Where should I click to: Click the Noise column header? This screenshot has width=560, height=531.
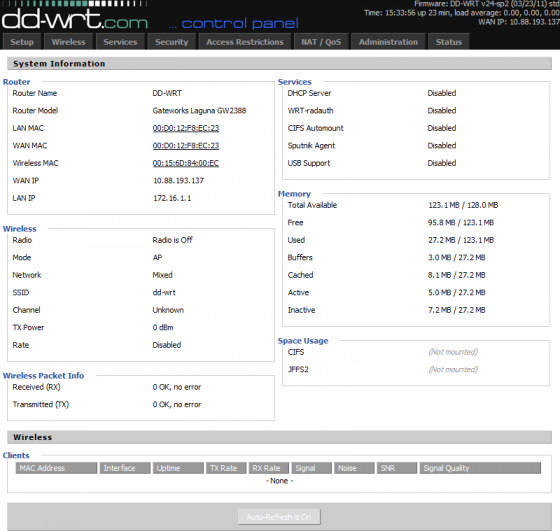click(x=354, y=468)
